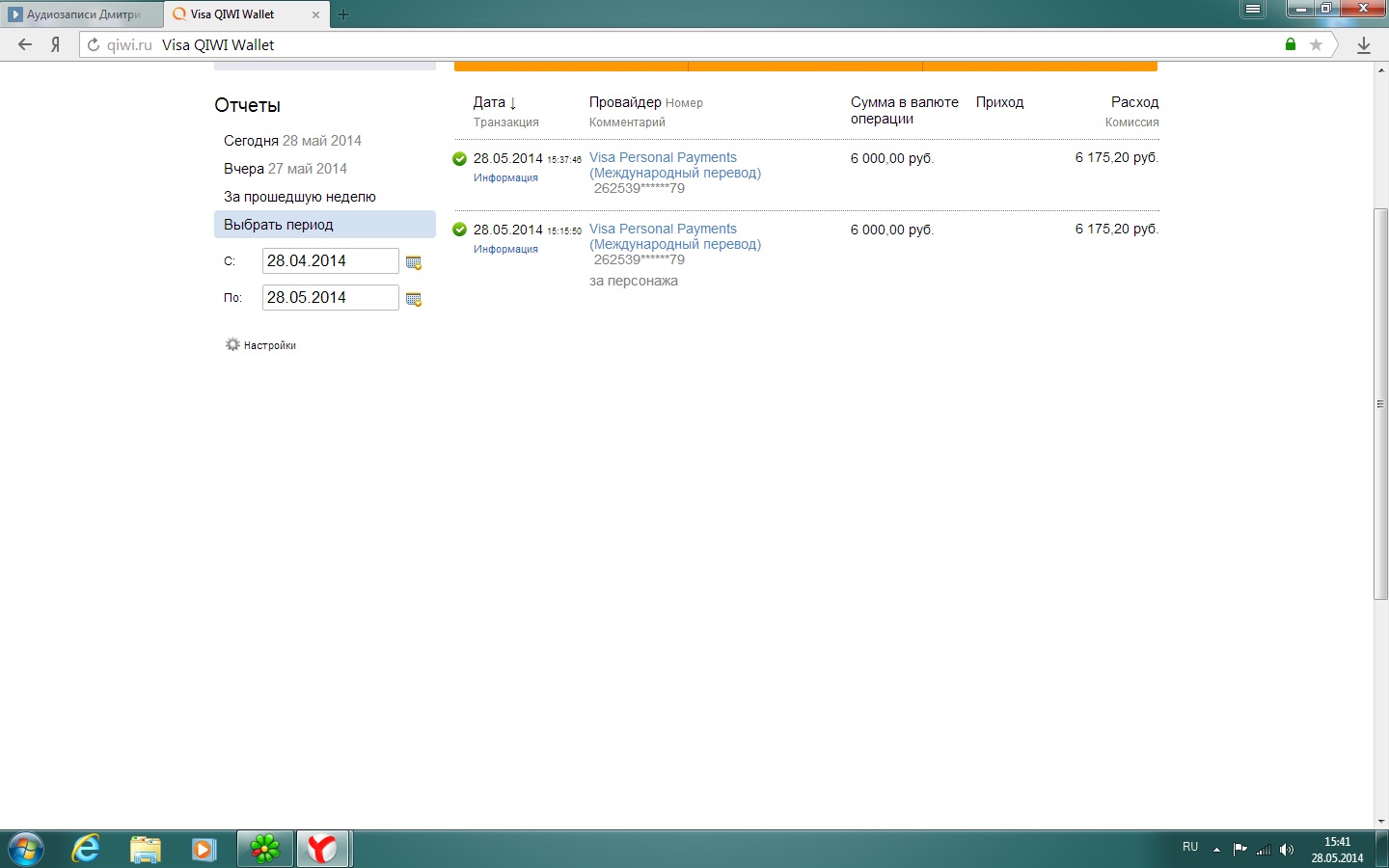Open the media player taskbar icon

coord(204,849)
